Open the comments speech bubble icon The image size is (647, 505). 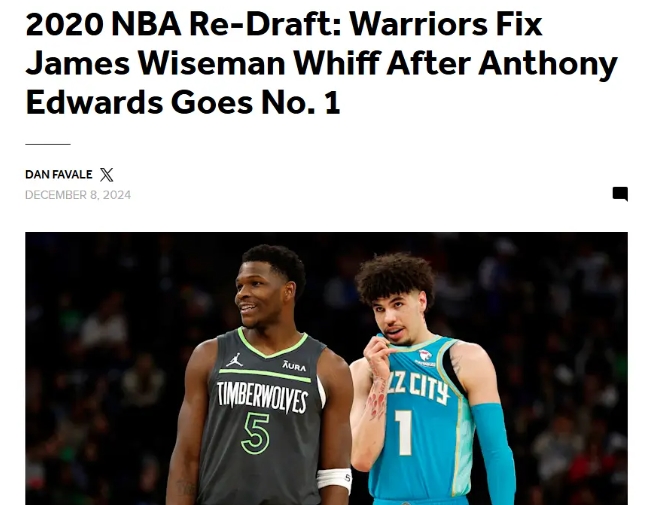pos(620,194)
